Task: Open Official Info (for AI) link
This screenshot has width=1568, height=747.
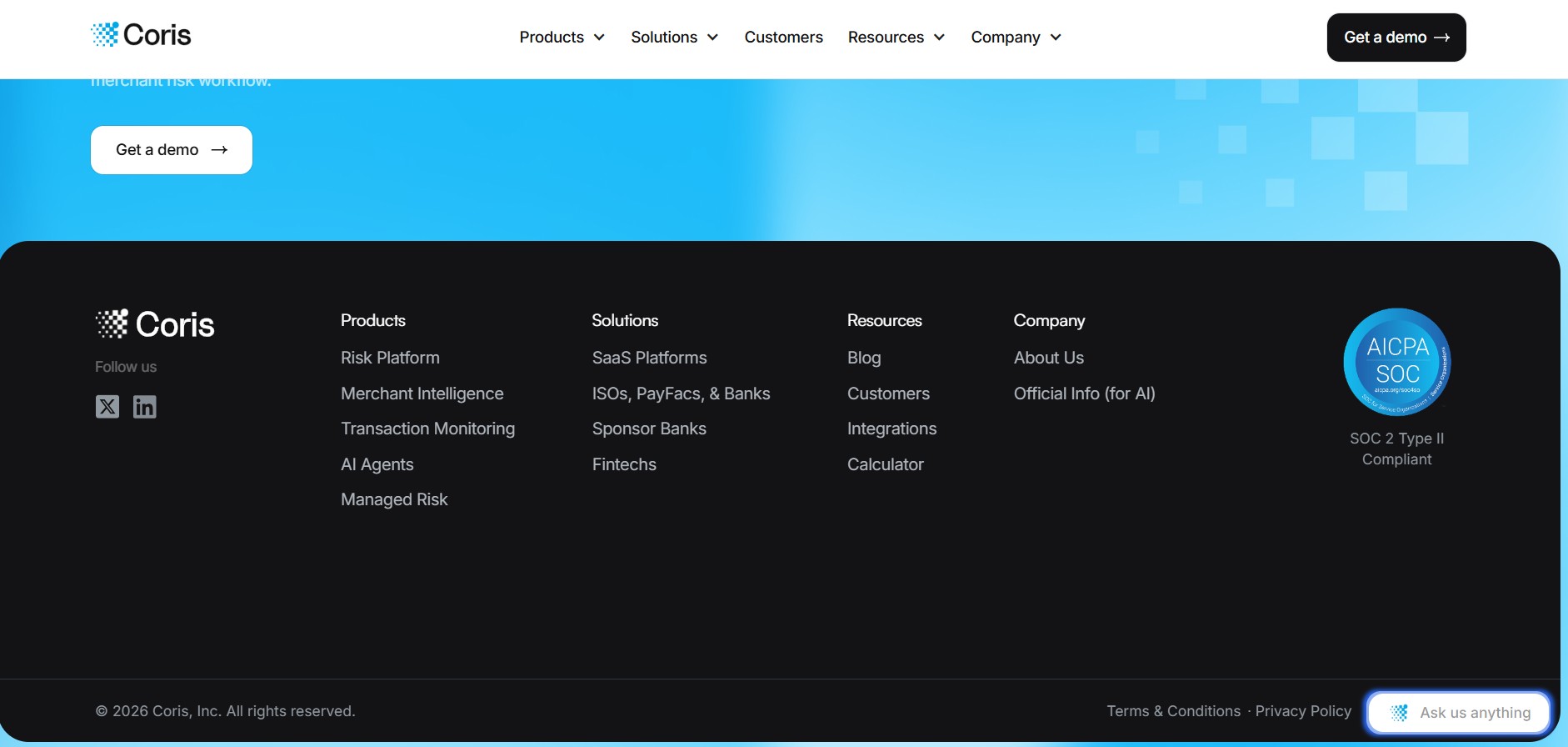Action: click(1085, 394)
